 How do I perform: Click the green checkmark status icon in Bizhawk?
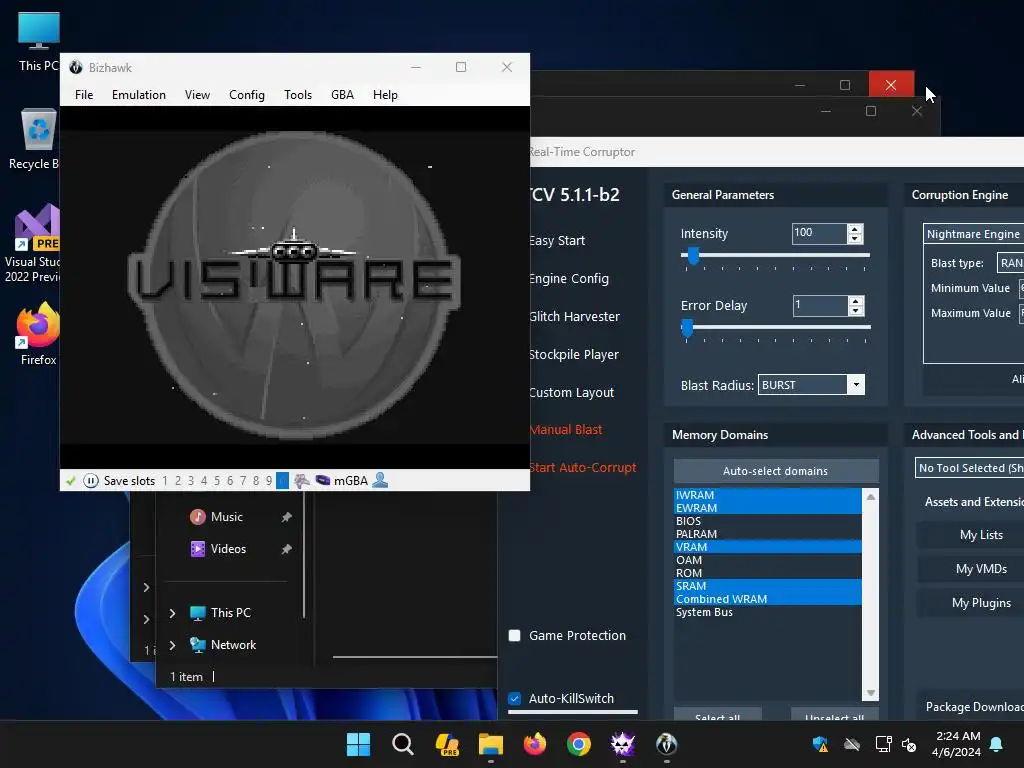71,481
